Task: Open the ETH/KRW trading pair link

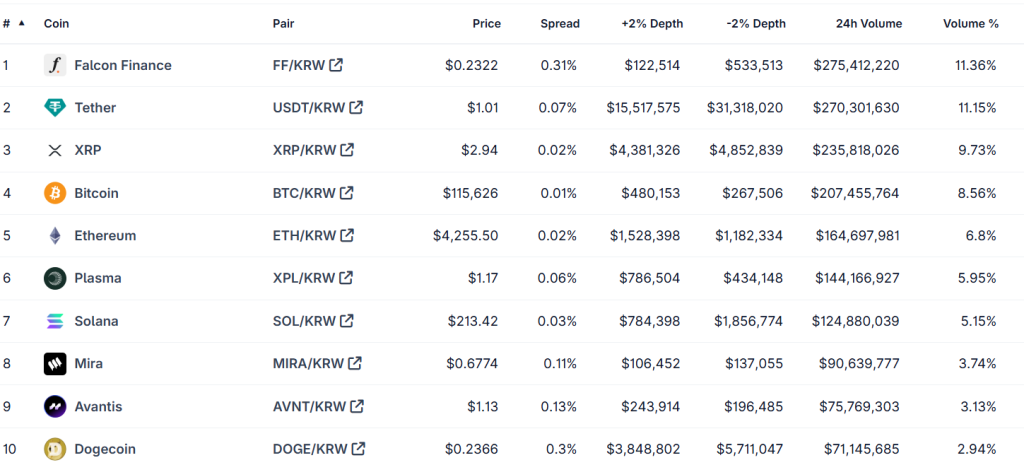Action: click(304, 236)
